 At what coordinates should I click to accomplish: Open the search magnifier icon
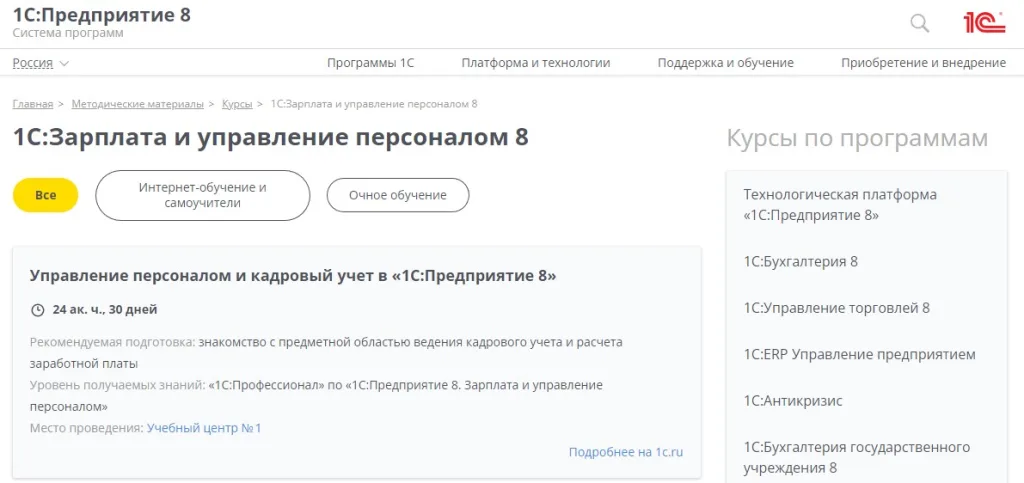[920, 23]
